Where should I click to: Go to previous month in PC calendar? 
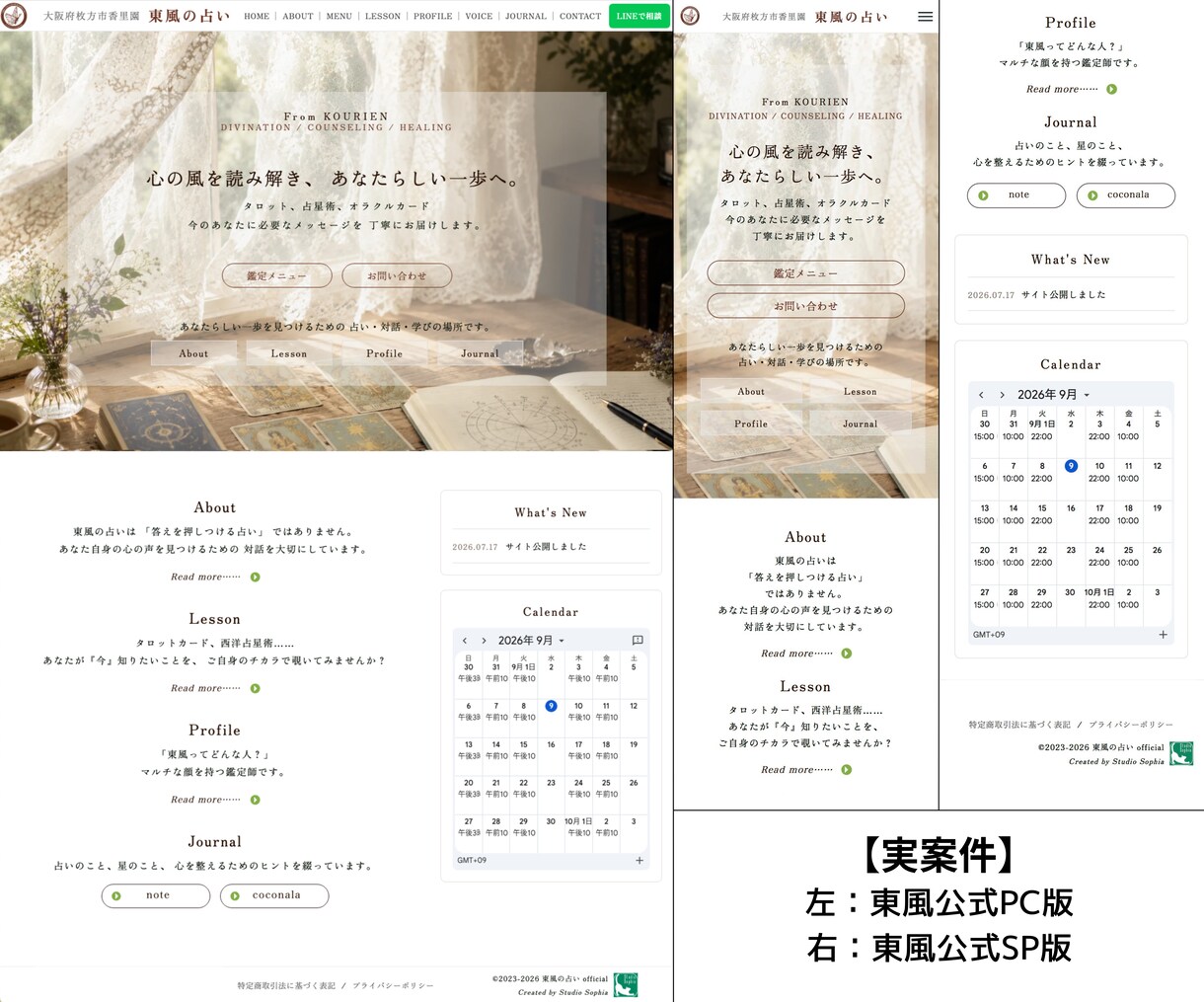pyautogui.click(x=465, y=641)
